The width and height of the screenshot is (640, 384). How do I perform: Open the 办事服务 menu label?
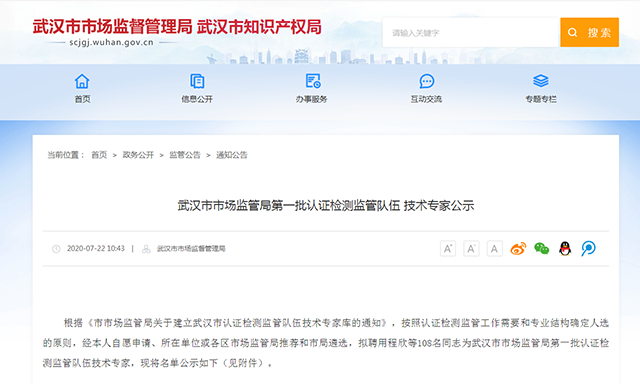point(312,99)
